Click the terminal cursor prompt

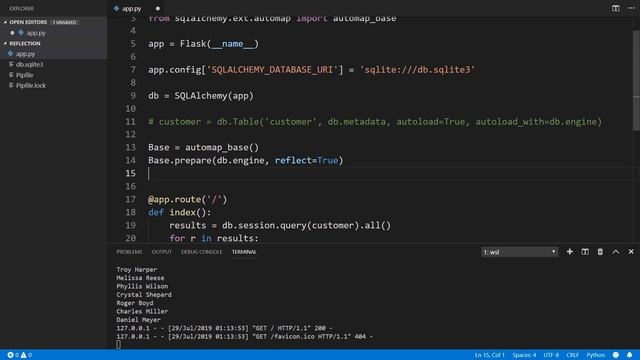click(x=118, y=344)
